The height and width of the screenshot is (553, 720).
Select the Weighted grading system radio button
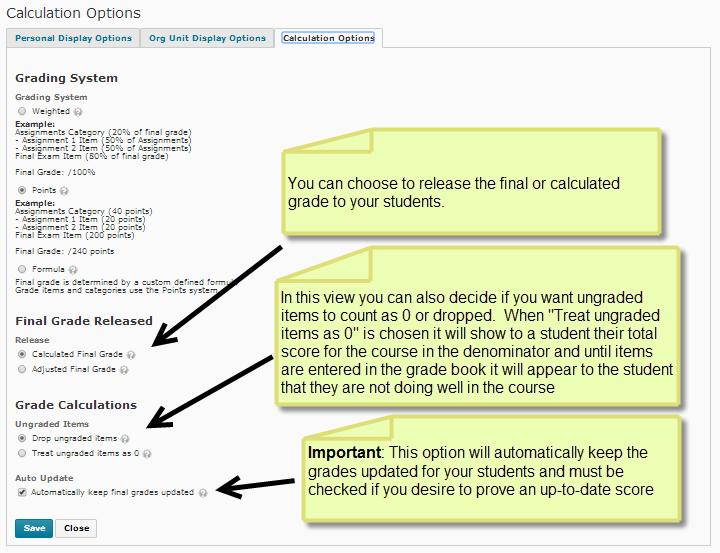tap(22, 112)
